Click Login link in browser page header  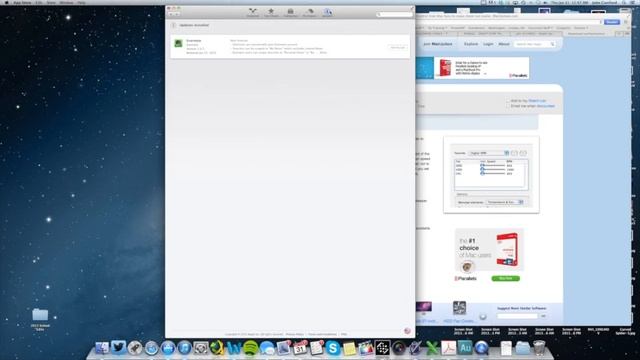pos(488,44)
